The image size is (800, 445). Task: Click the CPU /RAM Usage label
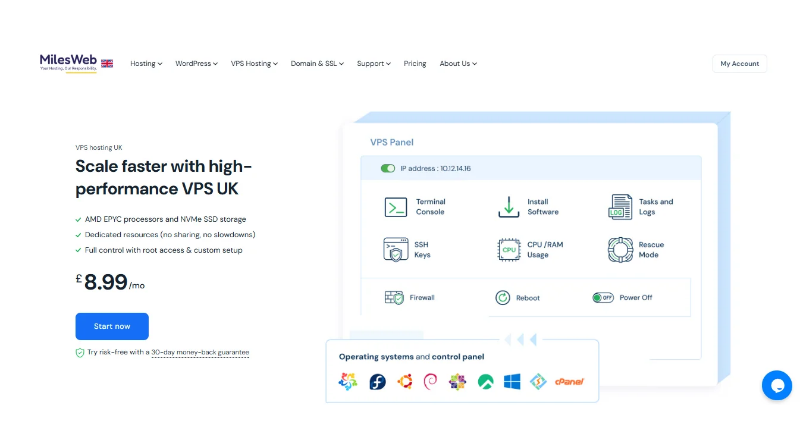point(545,250)
